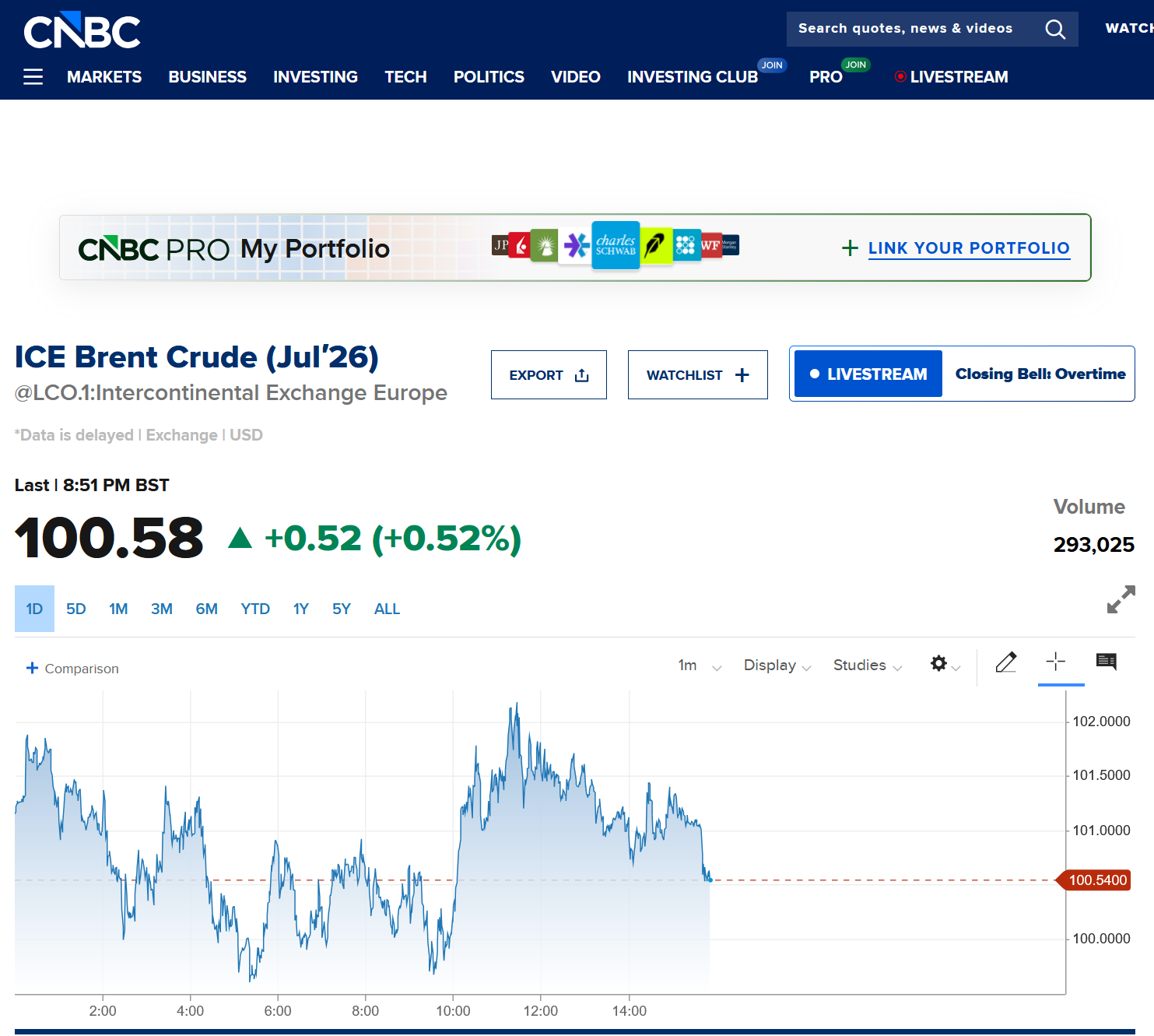Viewport: 1154px width, 1036px height.
Task: Switch chart range to 5D
Action: click(x=75, y=609)
